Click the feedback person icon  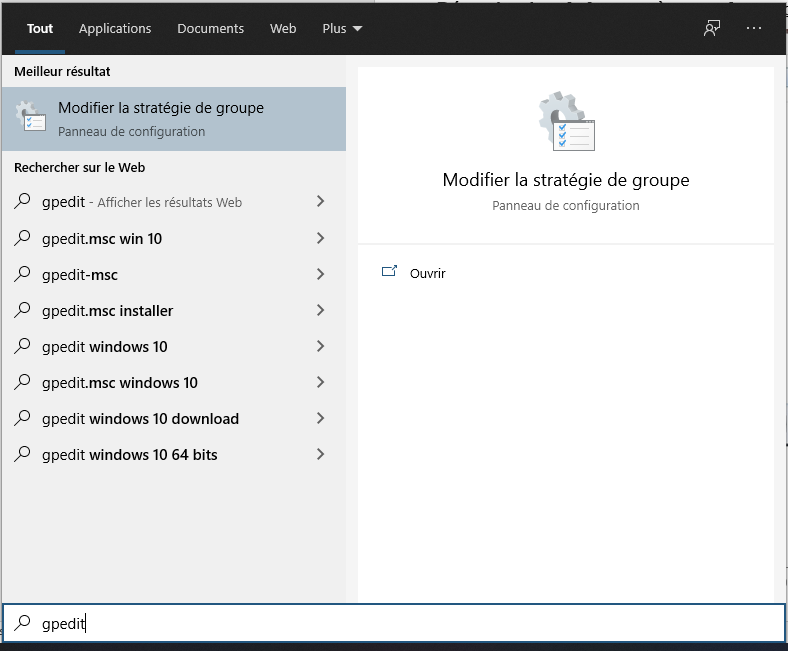[712, 28]
